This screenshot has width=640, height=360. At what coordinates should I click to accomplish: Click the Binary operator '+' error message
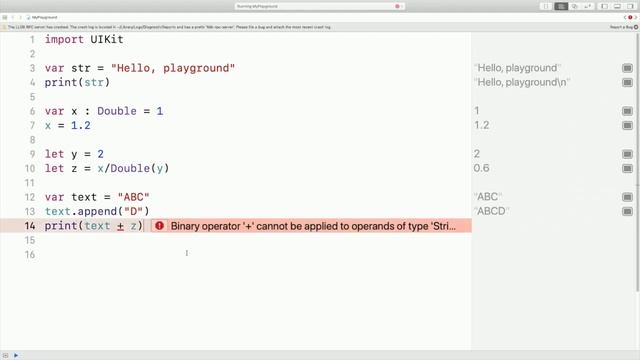click(x=313, y=226)
